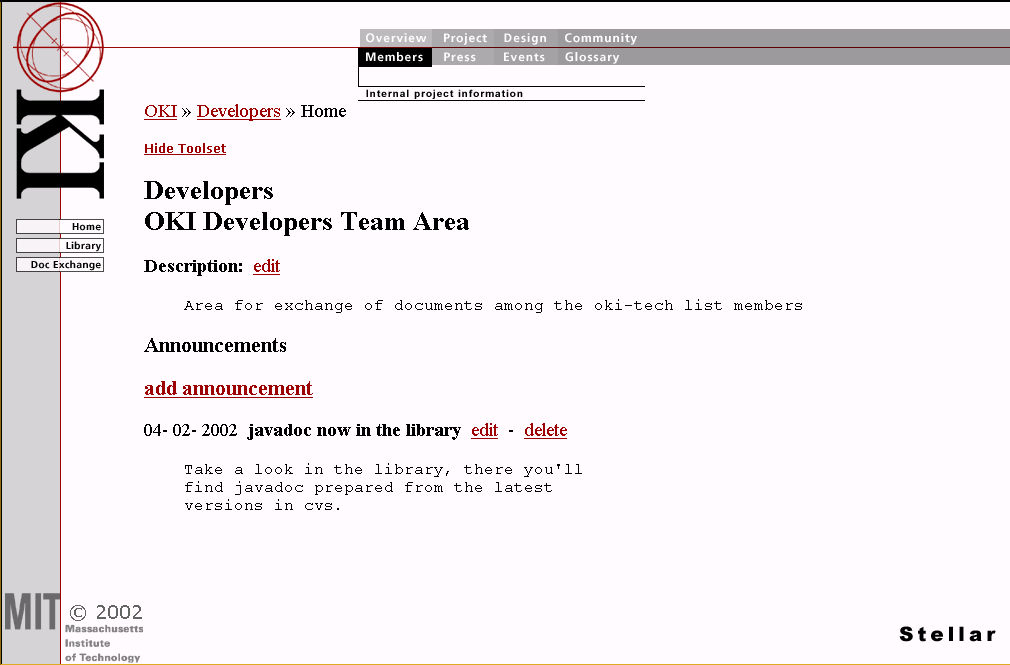Follow the Developers breadcrumb link
1010x665 pixels.
pyautogui.click(x=238, y=111)
